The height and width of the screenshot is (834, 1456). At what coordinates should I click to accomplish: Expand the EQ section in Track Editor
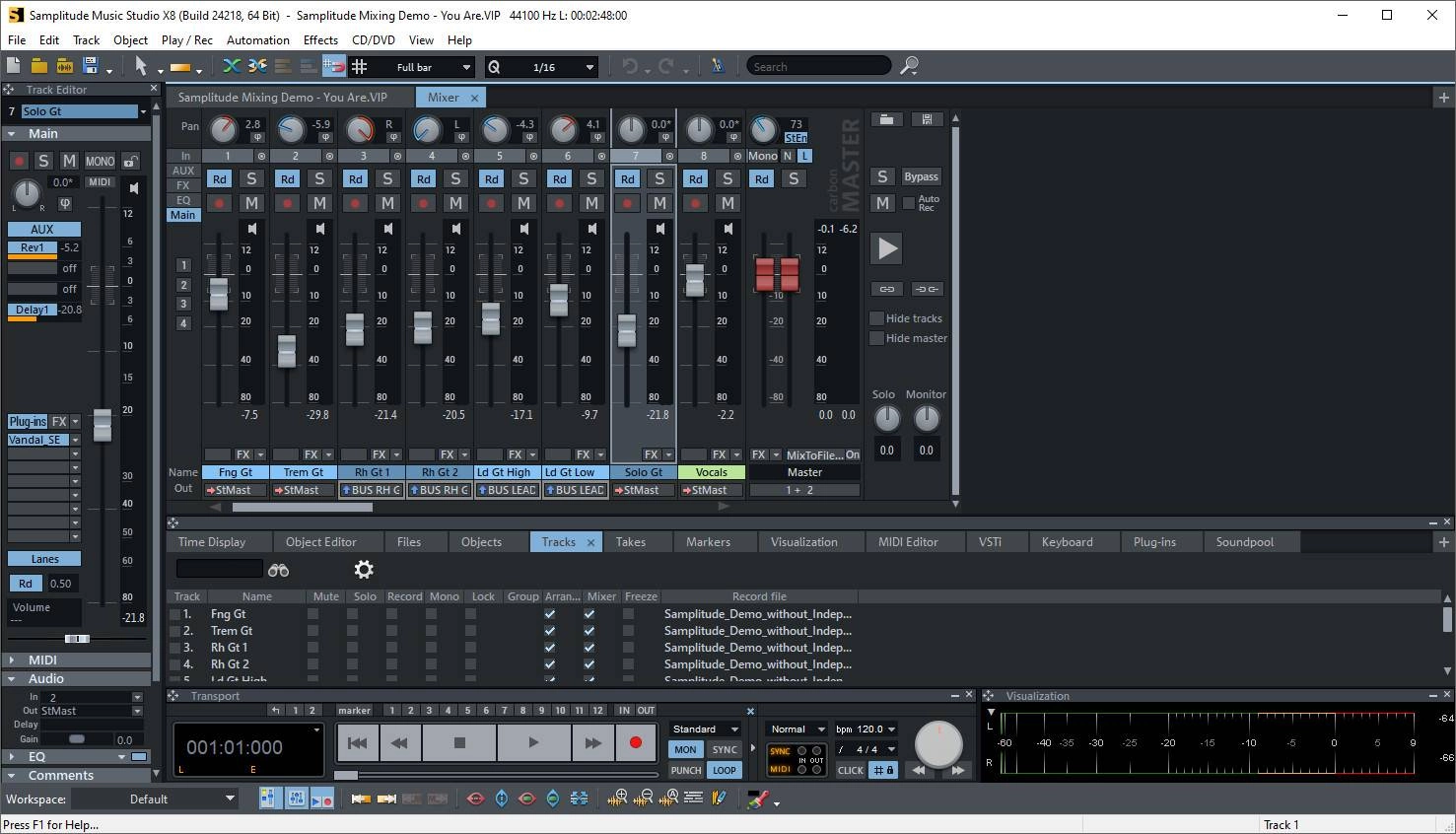(x=76, y=757)
